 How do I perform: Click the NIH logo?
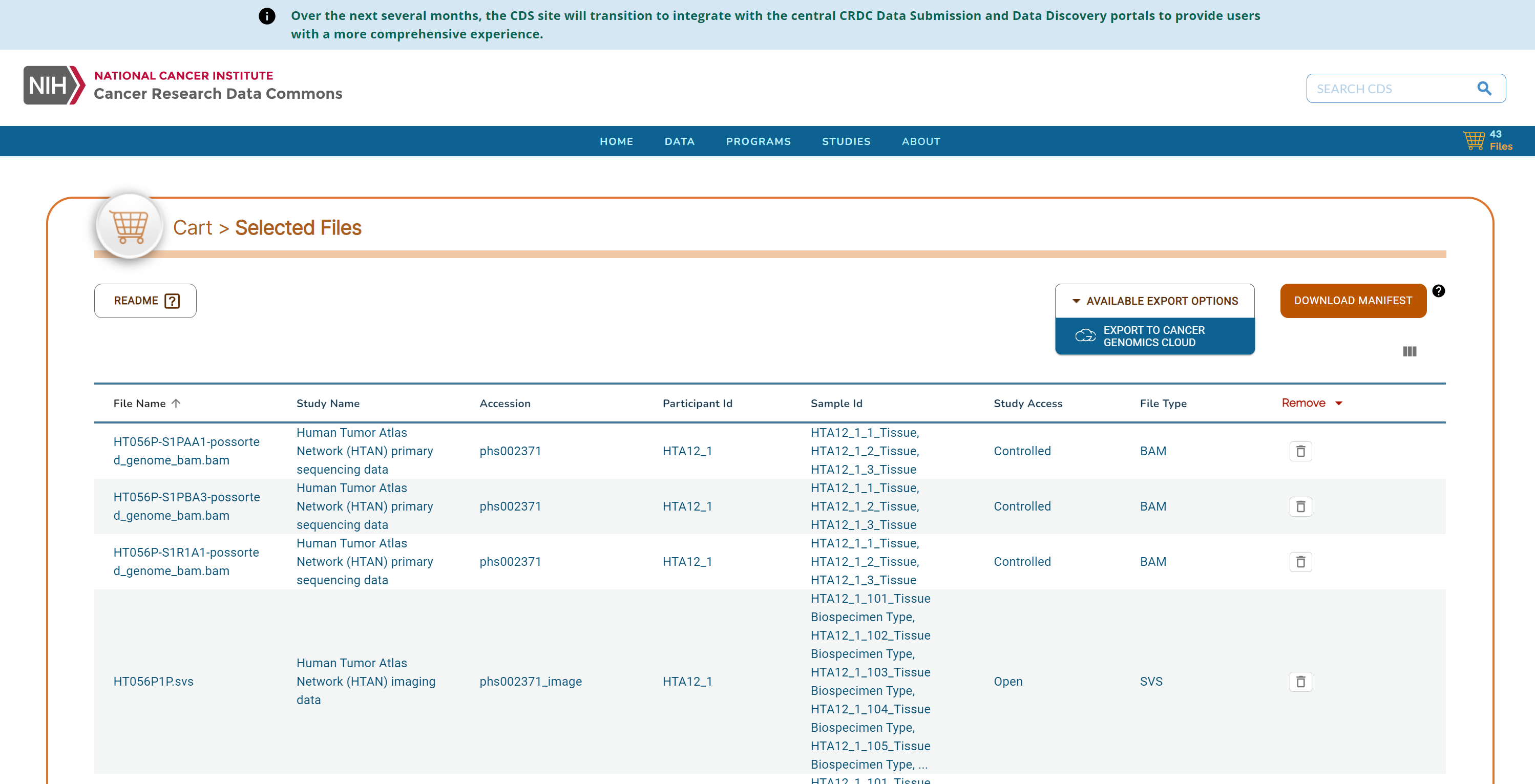(x=54, y=85)
